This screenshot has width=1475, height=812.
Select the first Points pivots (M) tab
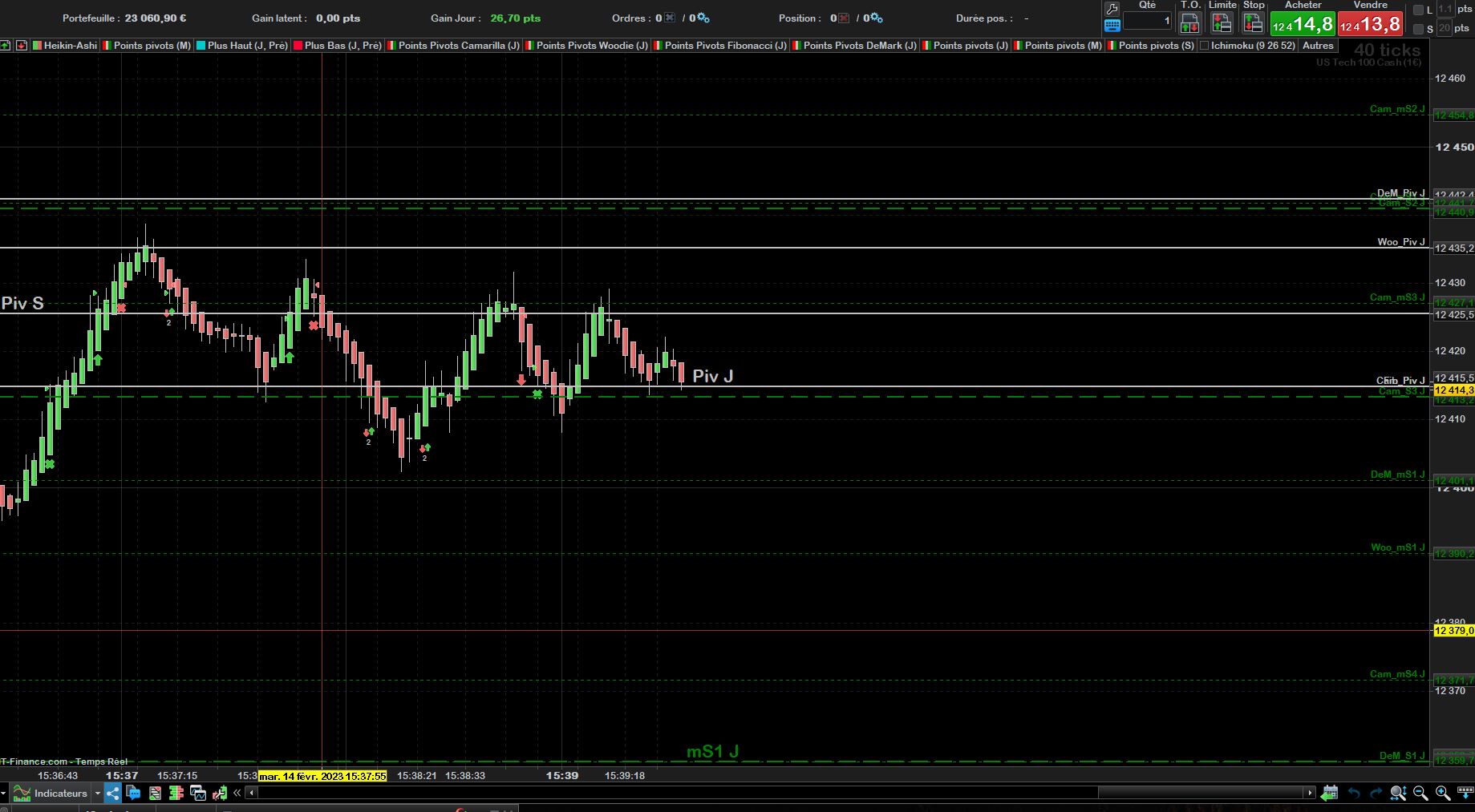click(148, 46)
